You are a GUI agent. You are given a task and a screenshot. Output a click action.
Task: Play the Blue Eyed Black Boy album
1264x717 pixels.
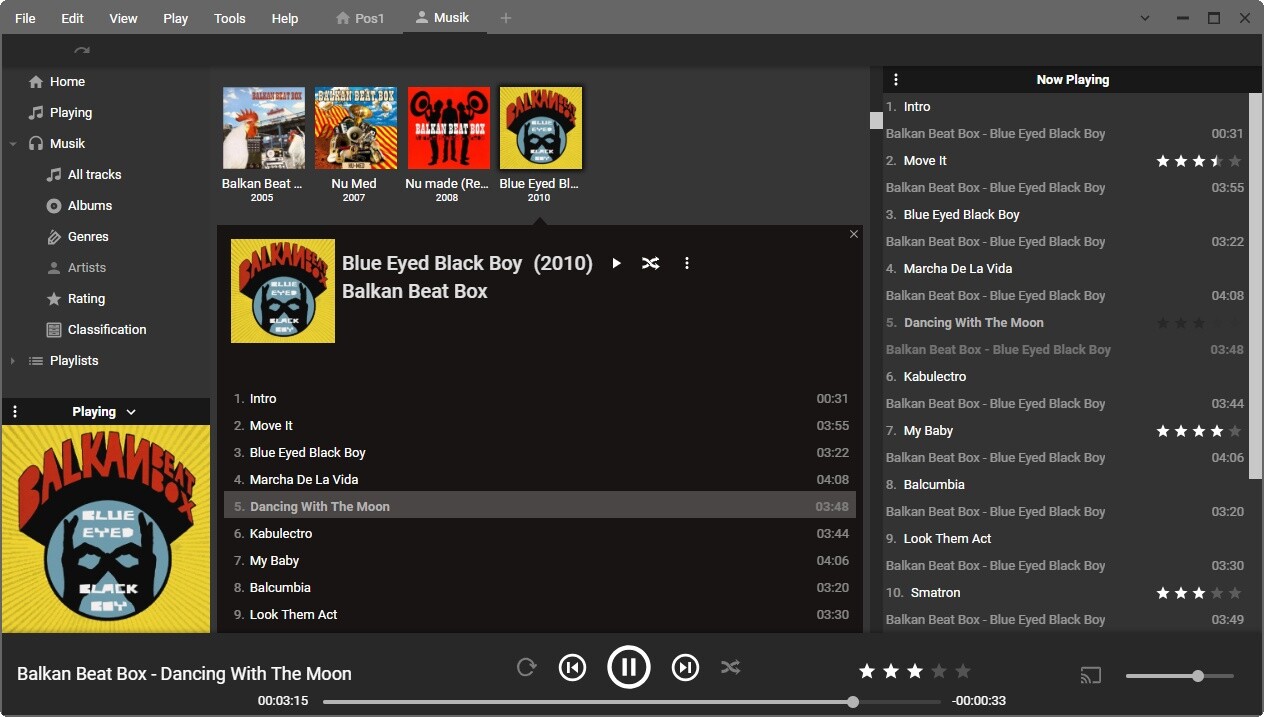click(616, 263)
